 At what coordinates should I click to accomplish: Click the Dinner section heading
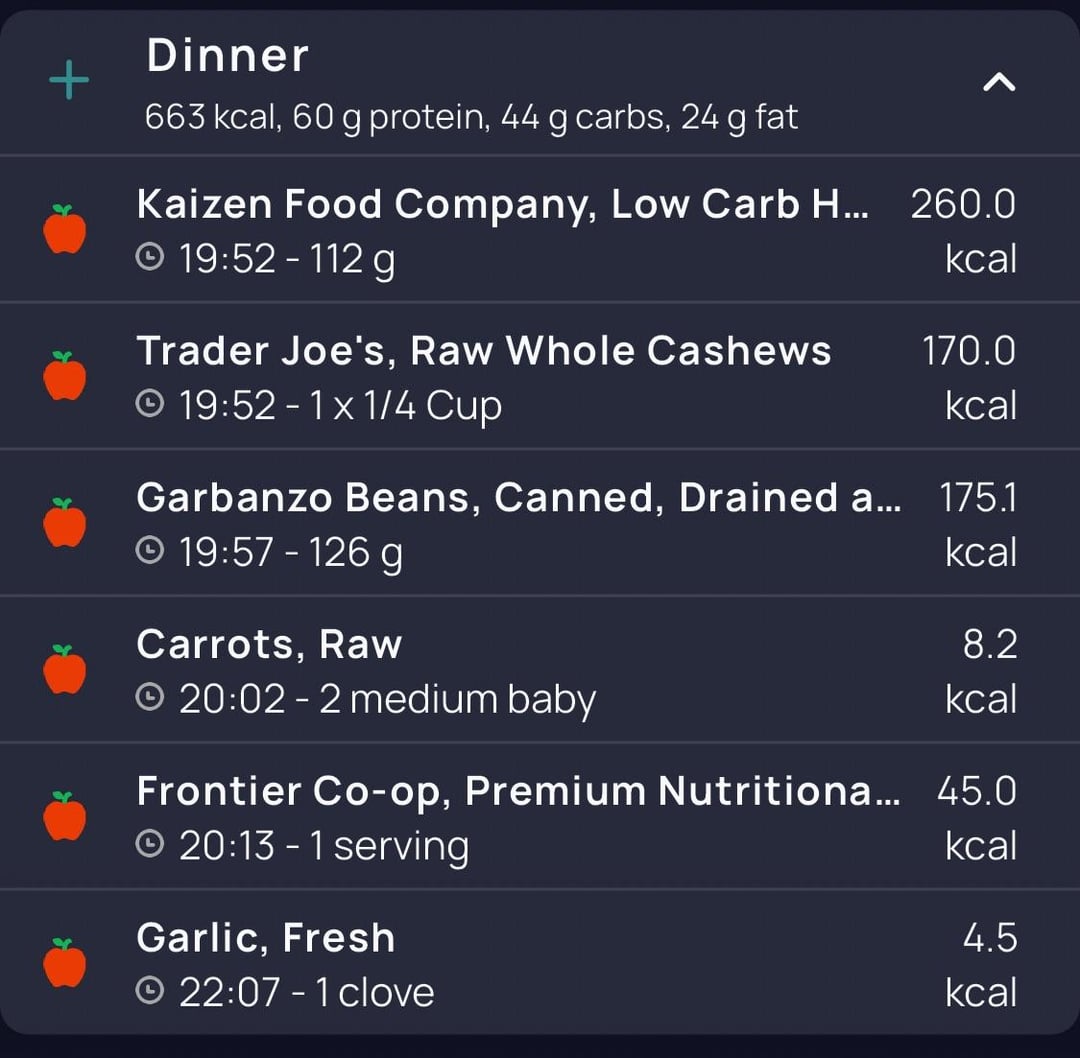(x=227, y=56)
